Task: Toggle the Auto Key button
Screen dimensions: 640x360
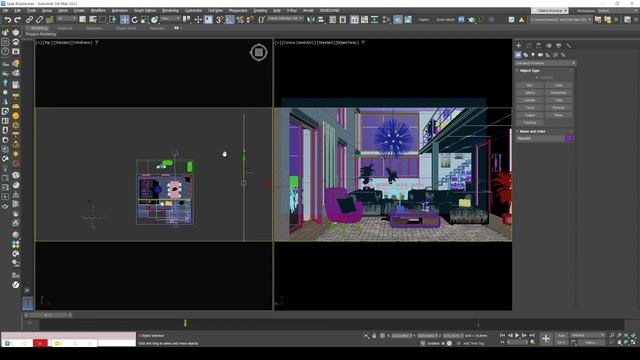Action: [562, 336]
